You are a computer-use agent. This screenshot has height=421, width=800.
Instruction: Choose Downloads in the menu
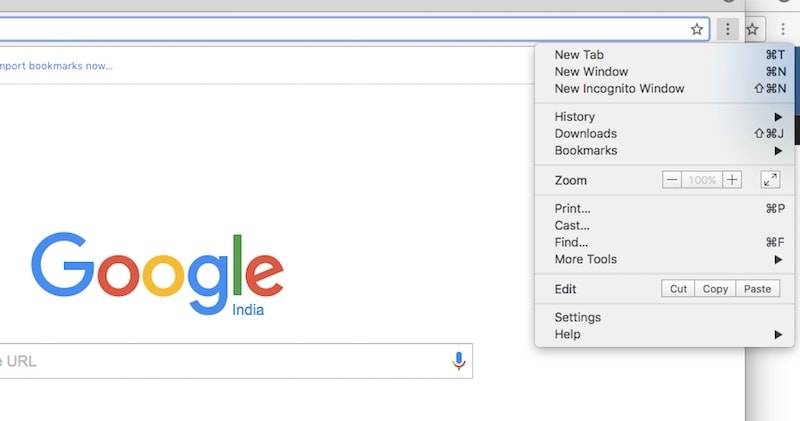[x=585, y=134]
